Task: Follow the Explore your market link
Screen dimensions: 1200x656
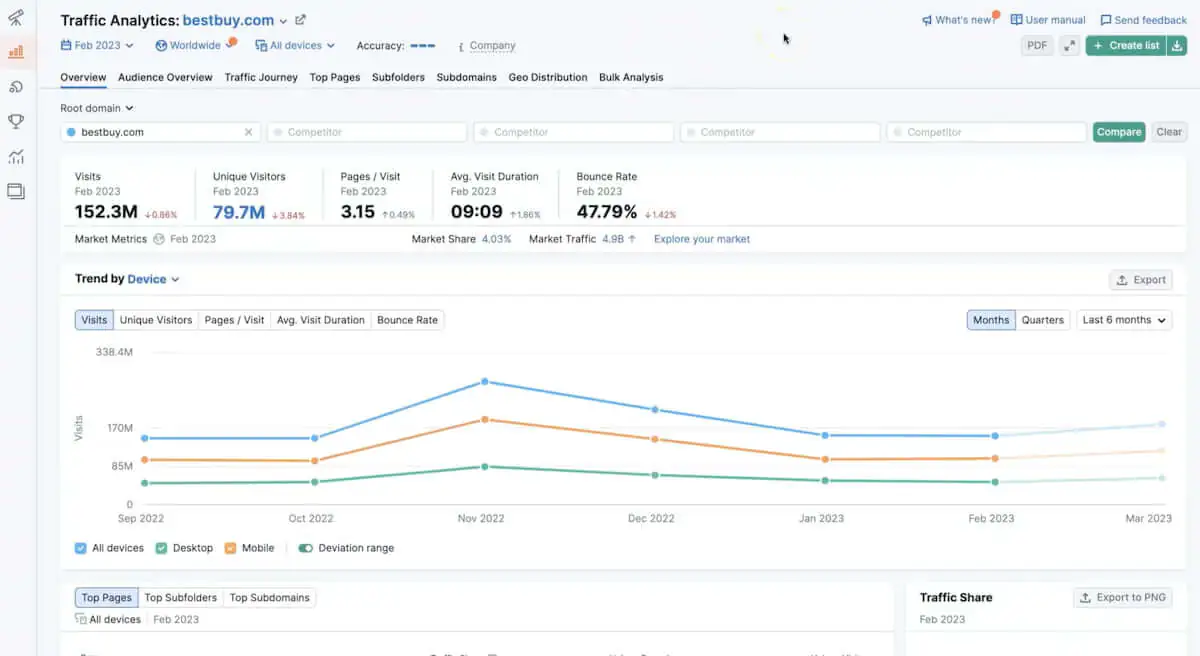Action: pyautogui.click(x=701, y=239)
